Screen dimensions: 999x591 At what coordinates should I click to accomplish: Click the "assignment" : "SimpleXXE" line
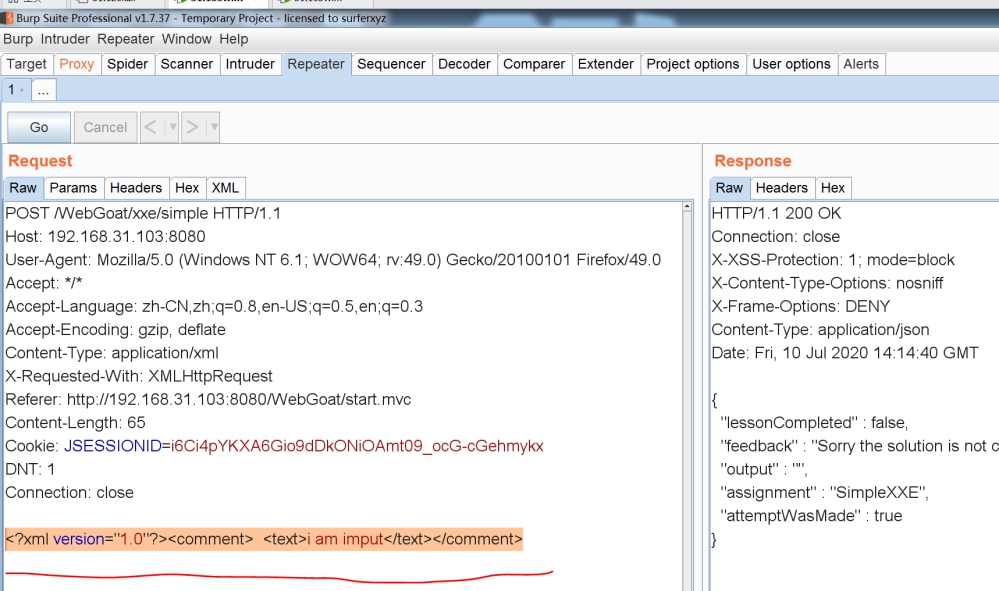point(824,493)
